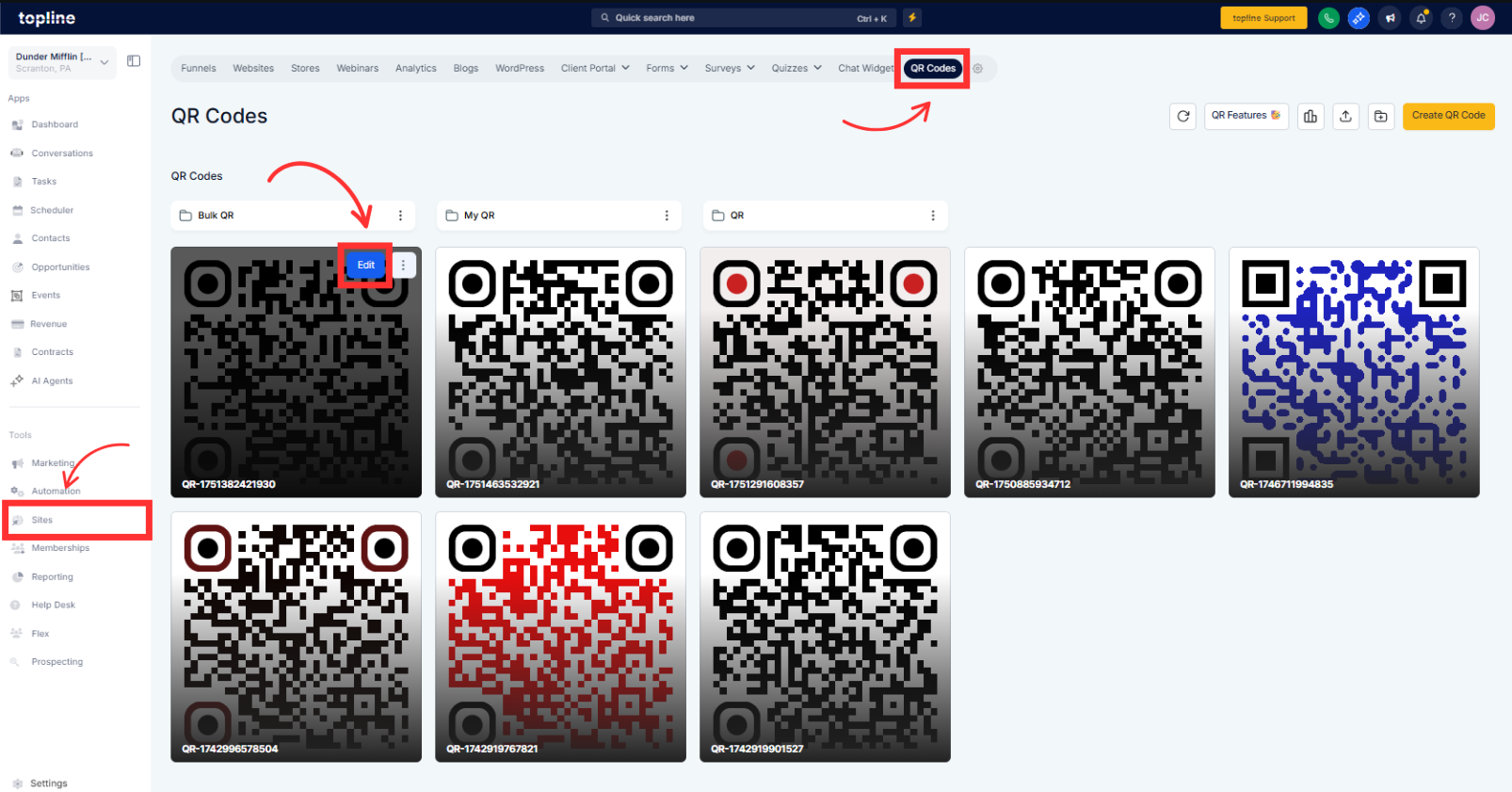
Task: Open the blue QR-1746711994835 thumbnail
Action: [1354, 373]
